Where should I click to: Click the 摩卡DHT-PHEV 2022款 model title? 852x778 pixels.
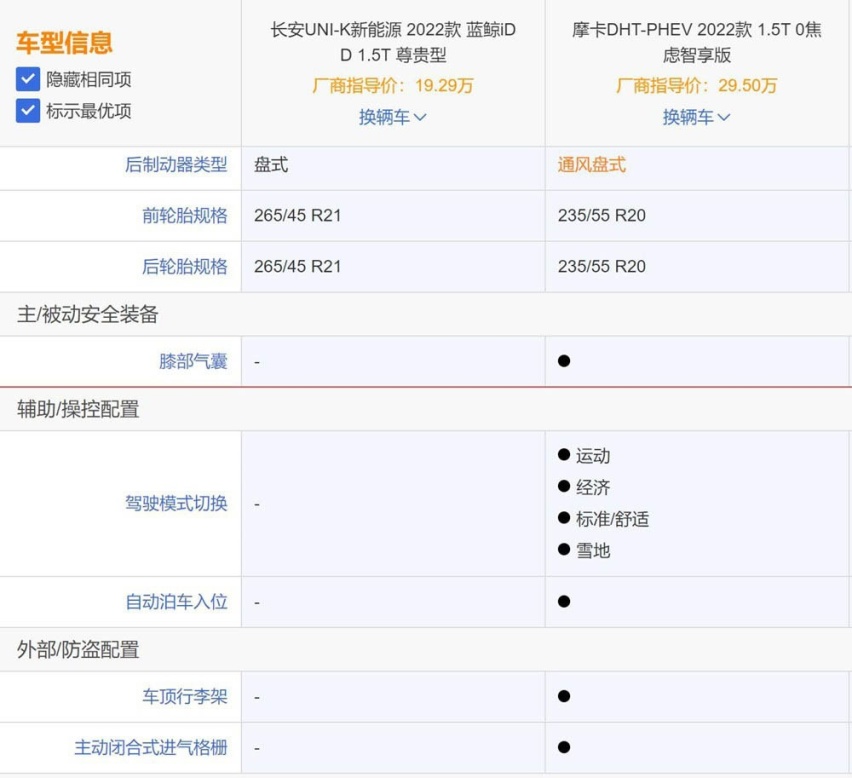[x=697, y=42]
